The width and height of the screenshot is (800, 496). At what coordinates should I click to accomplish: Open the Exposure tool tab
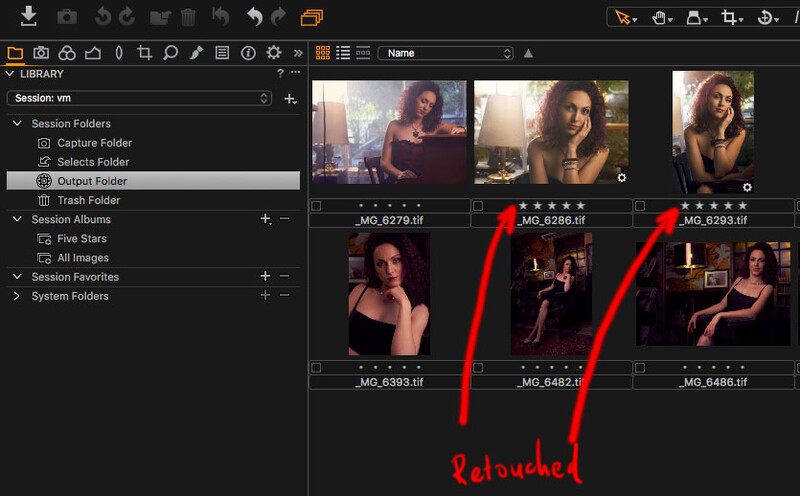(93, 53)
